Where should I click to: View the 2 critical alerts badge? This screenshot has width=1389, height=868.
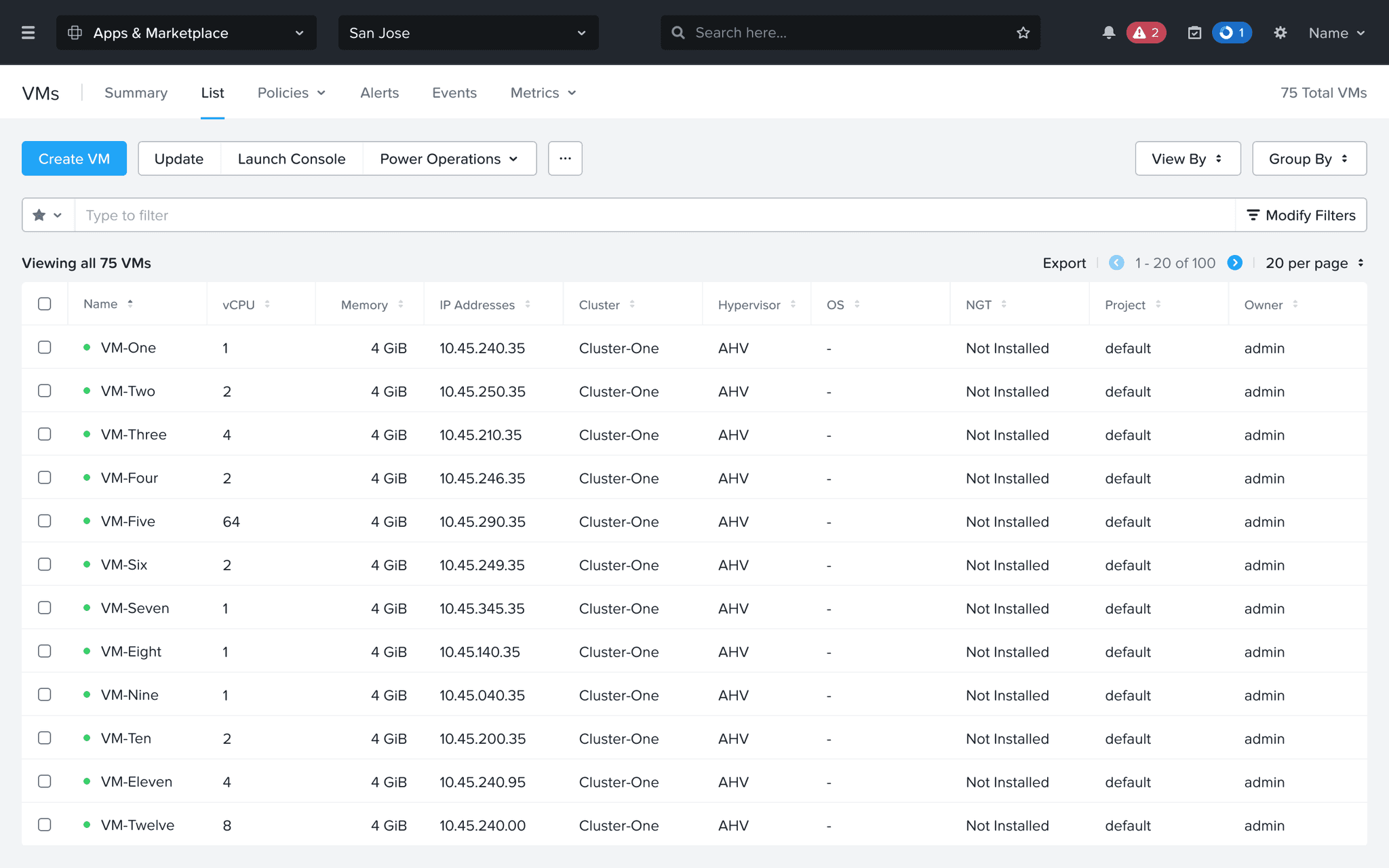pyautogui.click(x=1146, y=32)
